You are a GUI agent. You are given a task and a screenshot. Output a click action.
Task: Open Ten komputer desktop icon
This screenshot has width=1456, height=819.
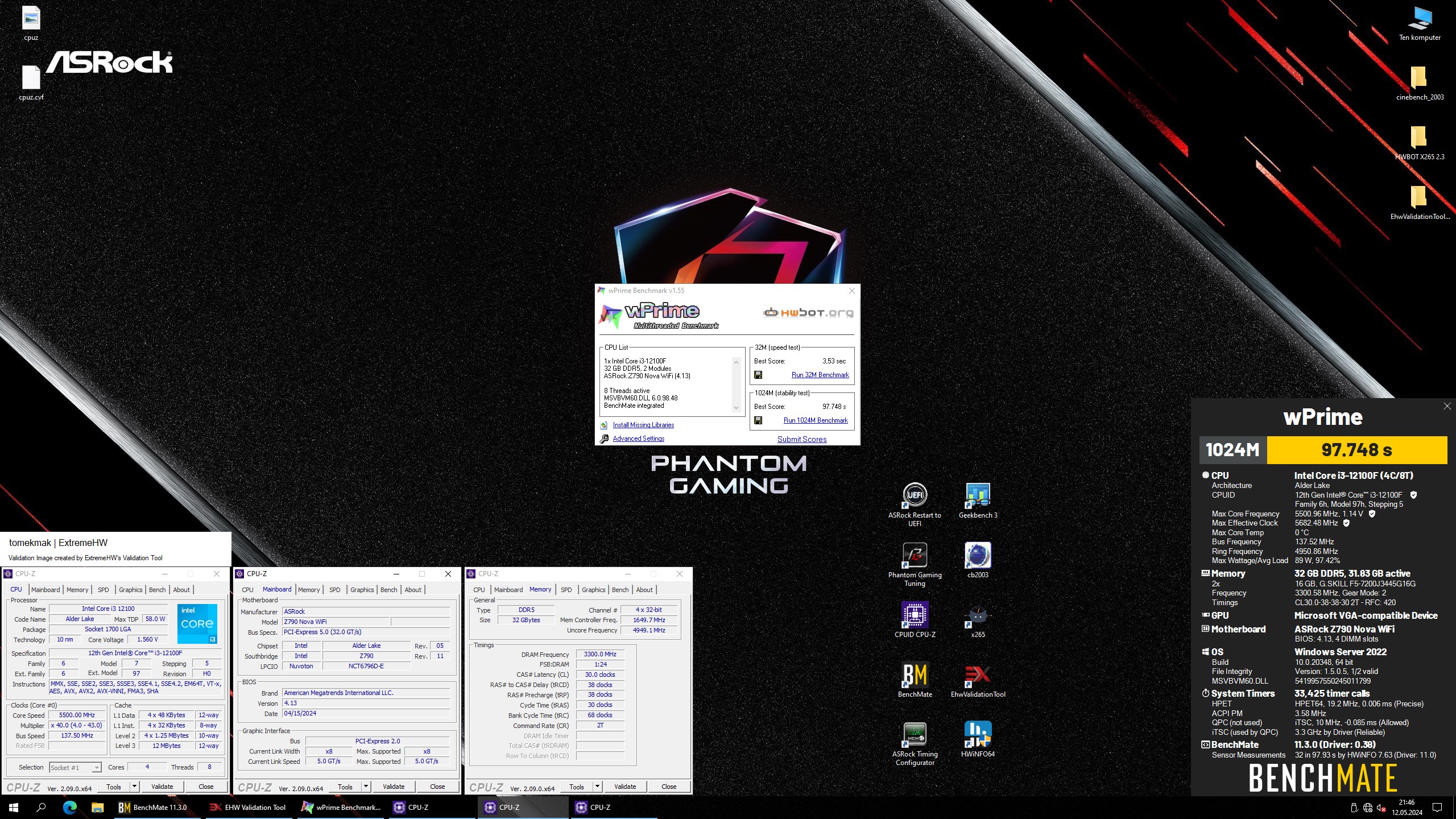pos(1420,23)
